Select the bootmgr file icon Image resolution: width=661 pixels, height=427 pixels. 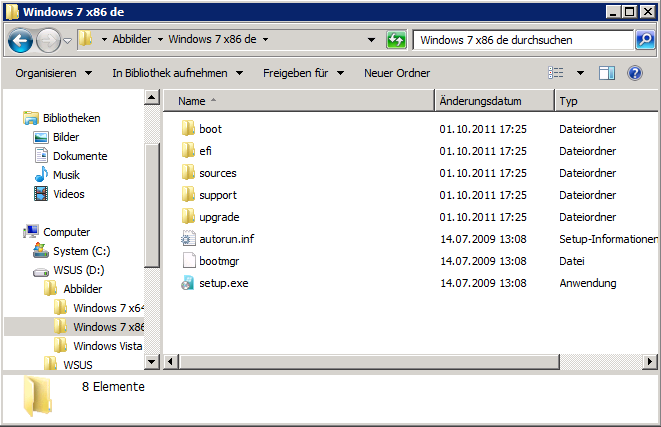188,260
